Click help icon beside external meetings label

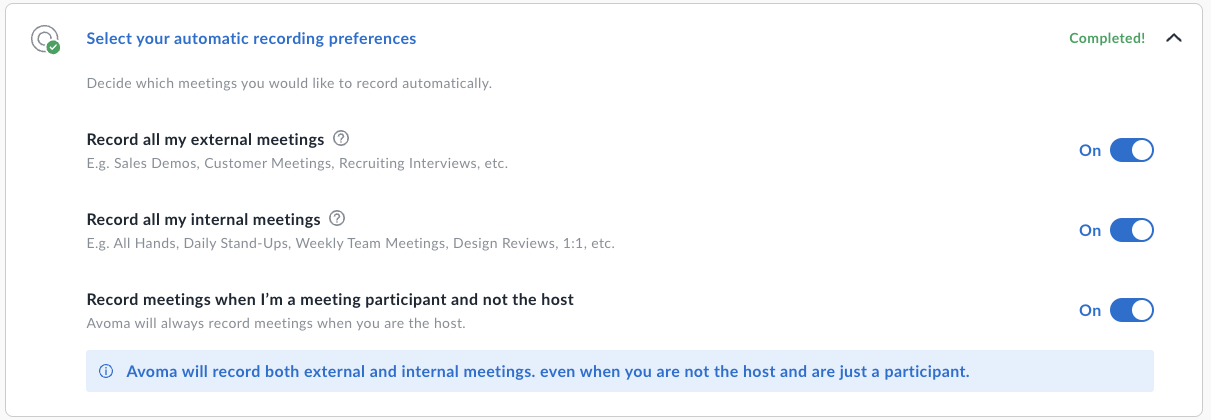(341, 139)
